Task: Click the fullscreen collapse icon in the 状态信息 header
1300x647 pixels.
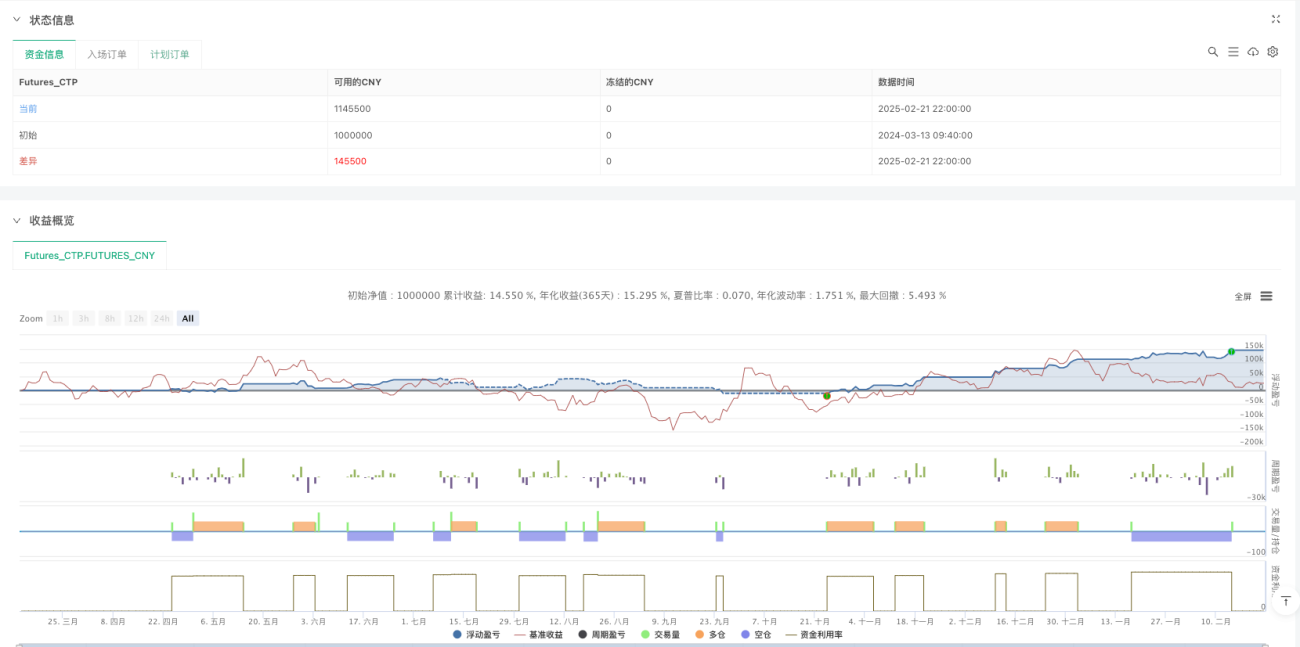Action: [1275, 19]
